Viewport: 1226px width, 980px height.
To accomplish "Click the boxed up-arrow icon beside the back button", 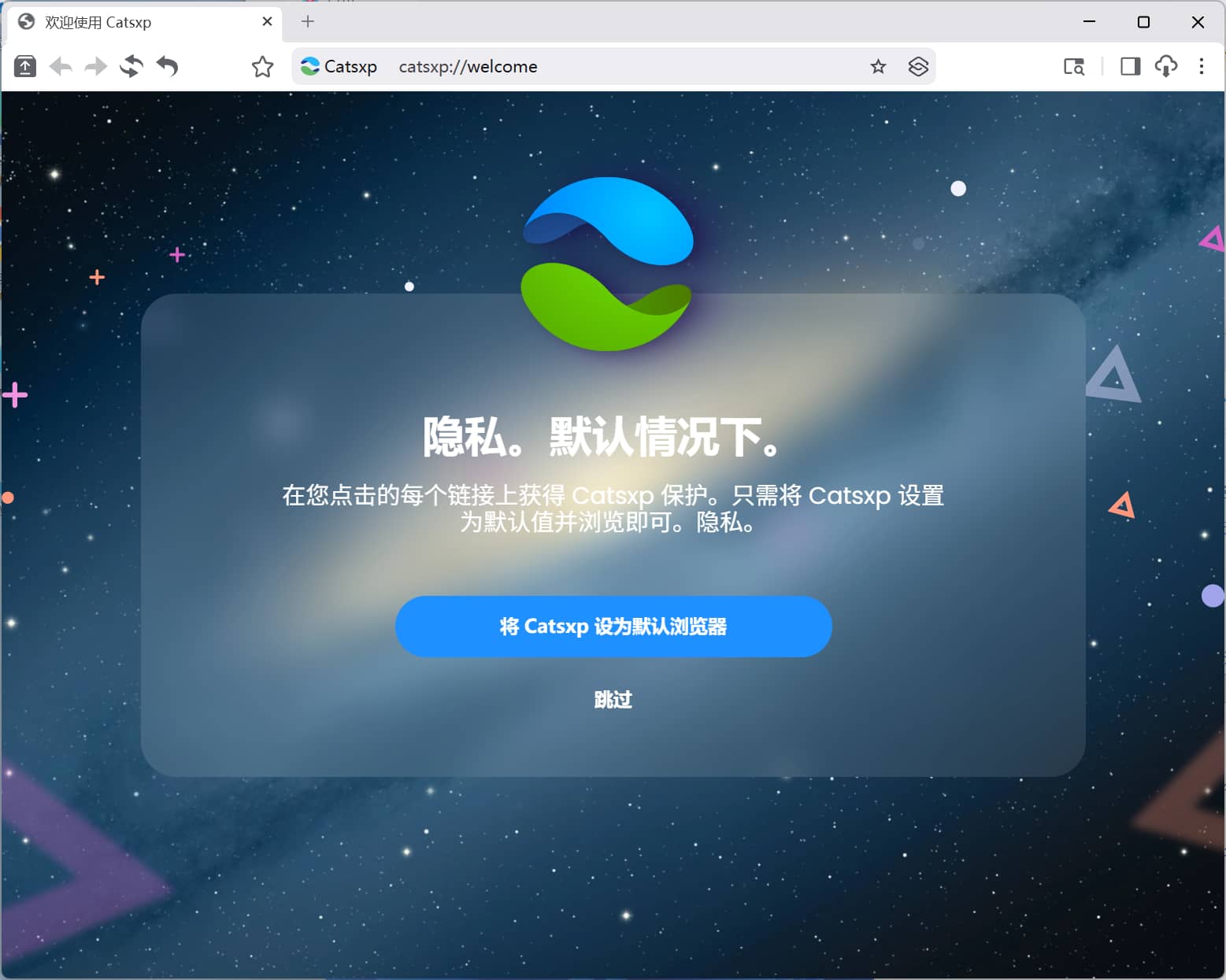I will (25, 67).
